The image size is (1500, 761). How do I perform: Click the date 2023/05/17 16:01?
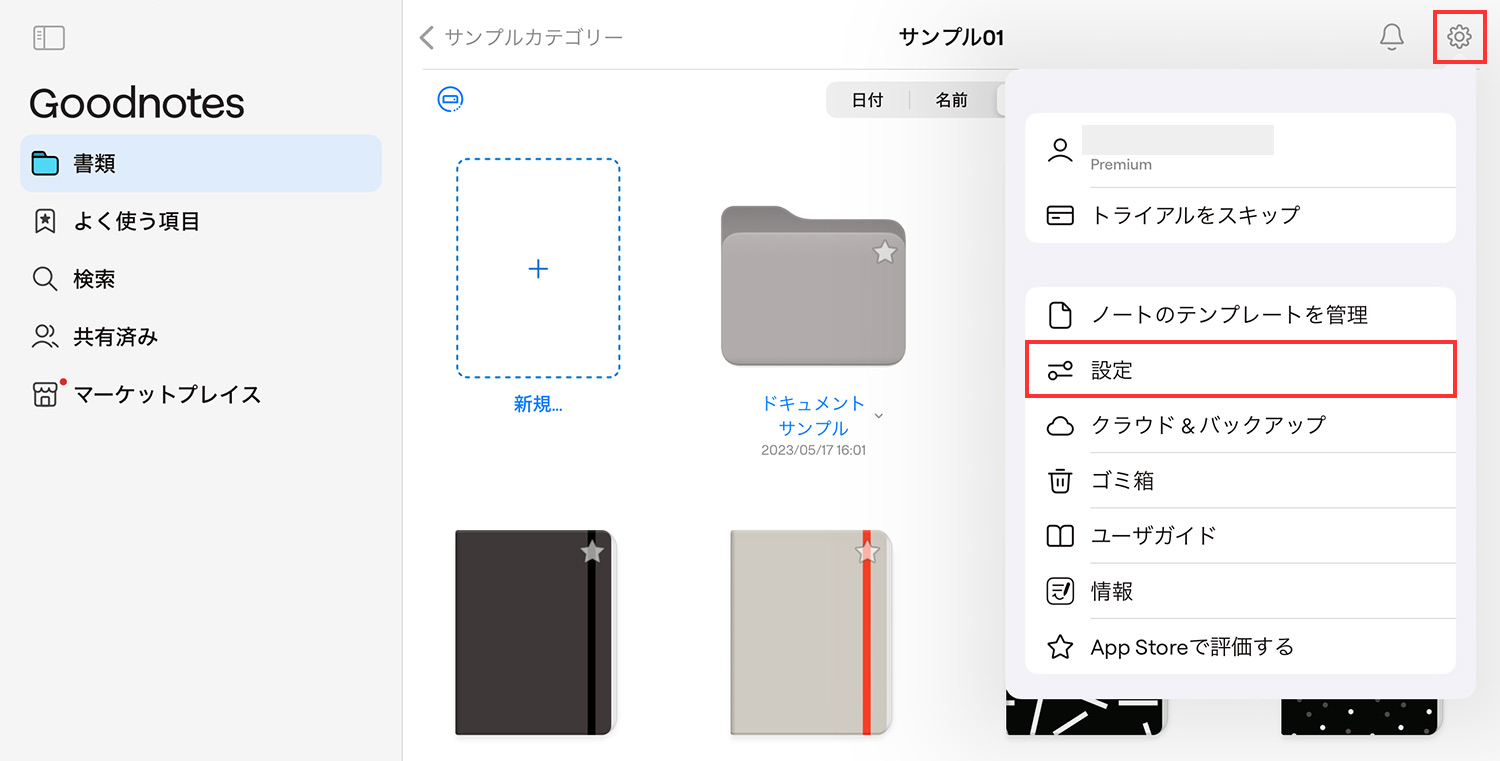[813, 450]
